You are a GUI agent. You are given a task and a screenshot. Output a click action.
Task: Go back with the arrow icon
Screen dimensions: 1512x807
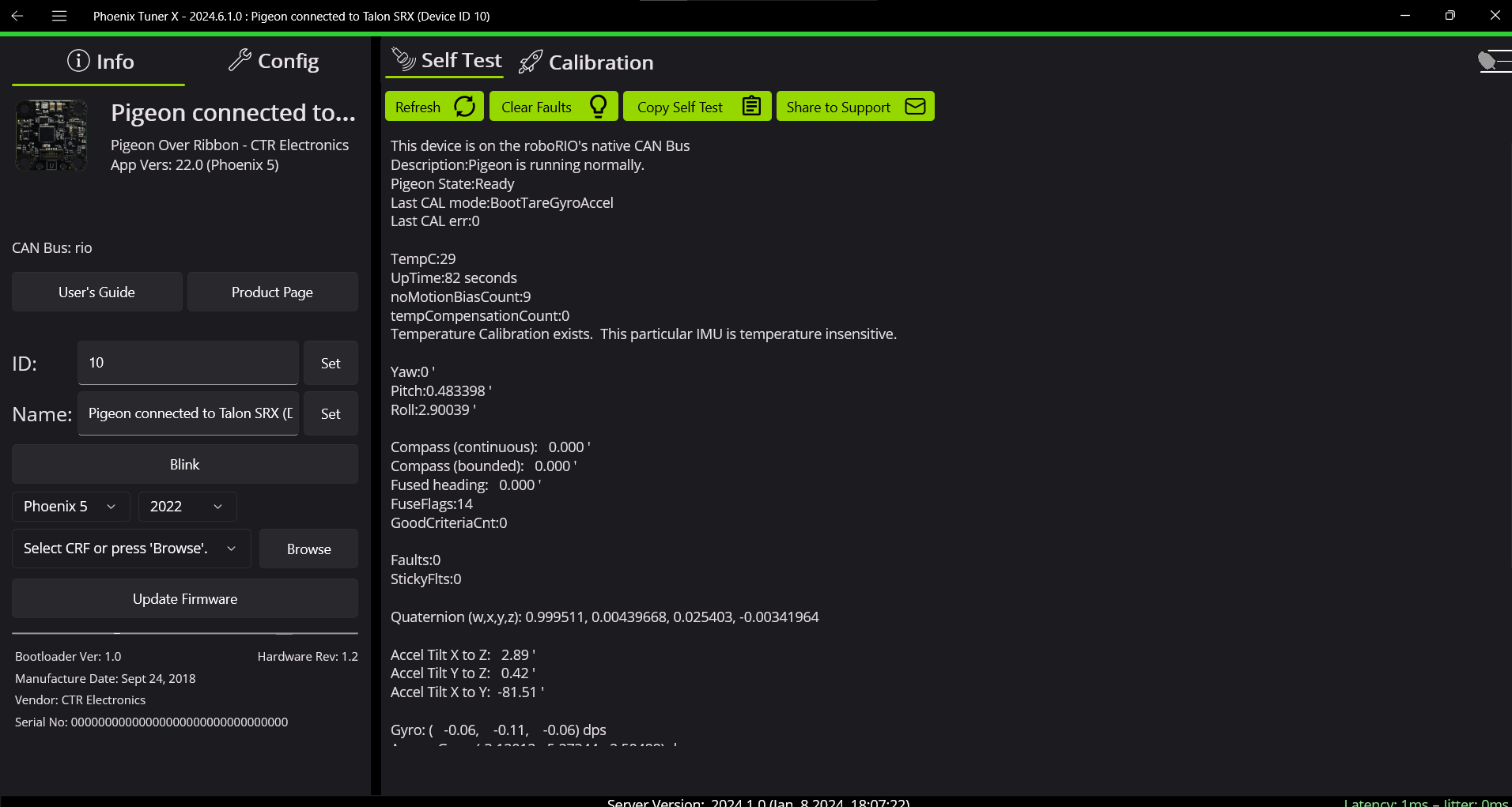coord(17,16)
